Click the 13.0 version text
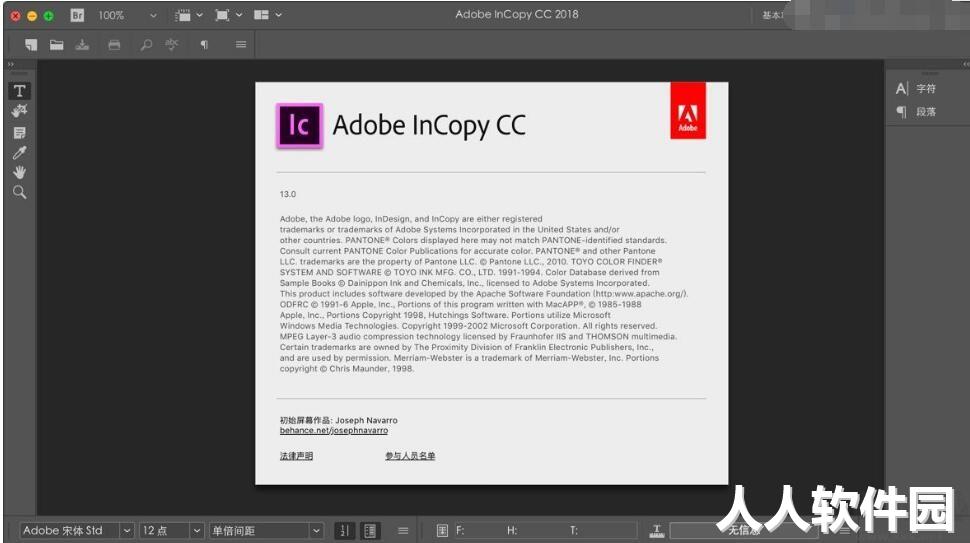970x543 pixels. (x=288, y=194)
